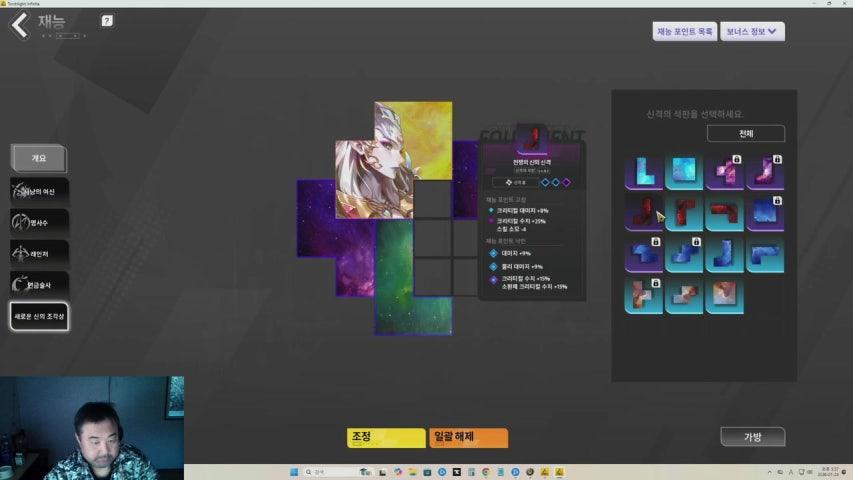
Task: Select the locked peach T-shaped slate
Action: 644,296
